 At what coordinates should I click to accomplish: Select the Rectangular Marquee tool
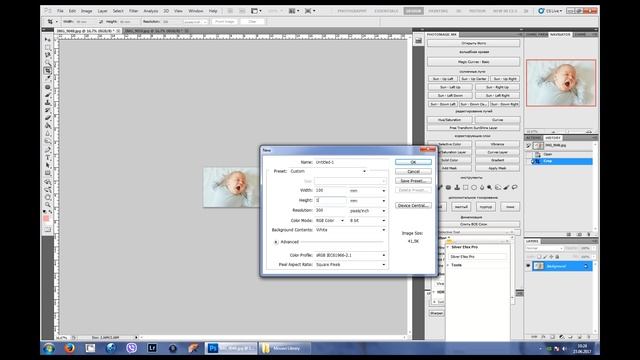48,47
